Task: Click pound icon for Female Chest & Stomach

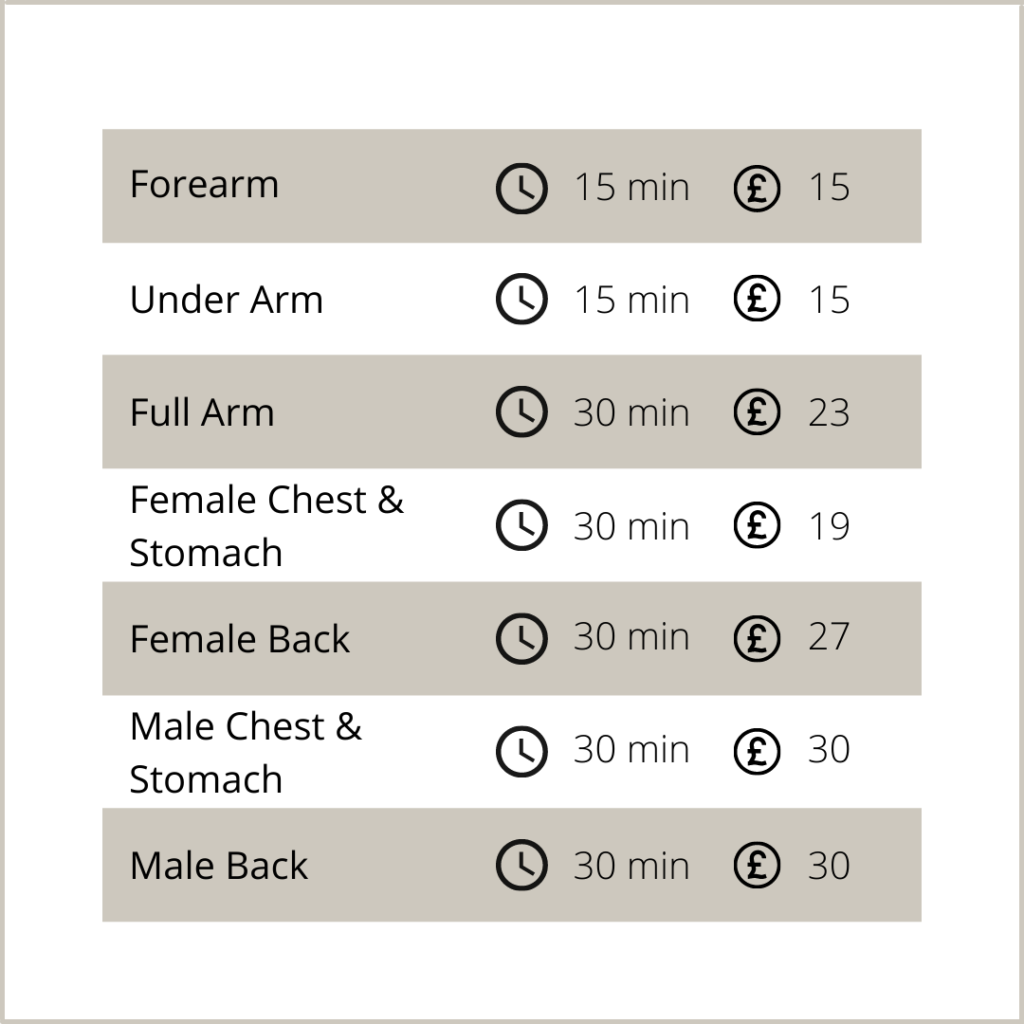Action: click(756, 525)
